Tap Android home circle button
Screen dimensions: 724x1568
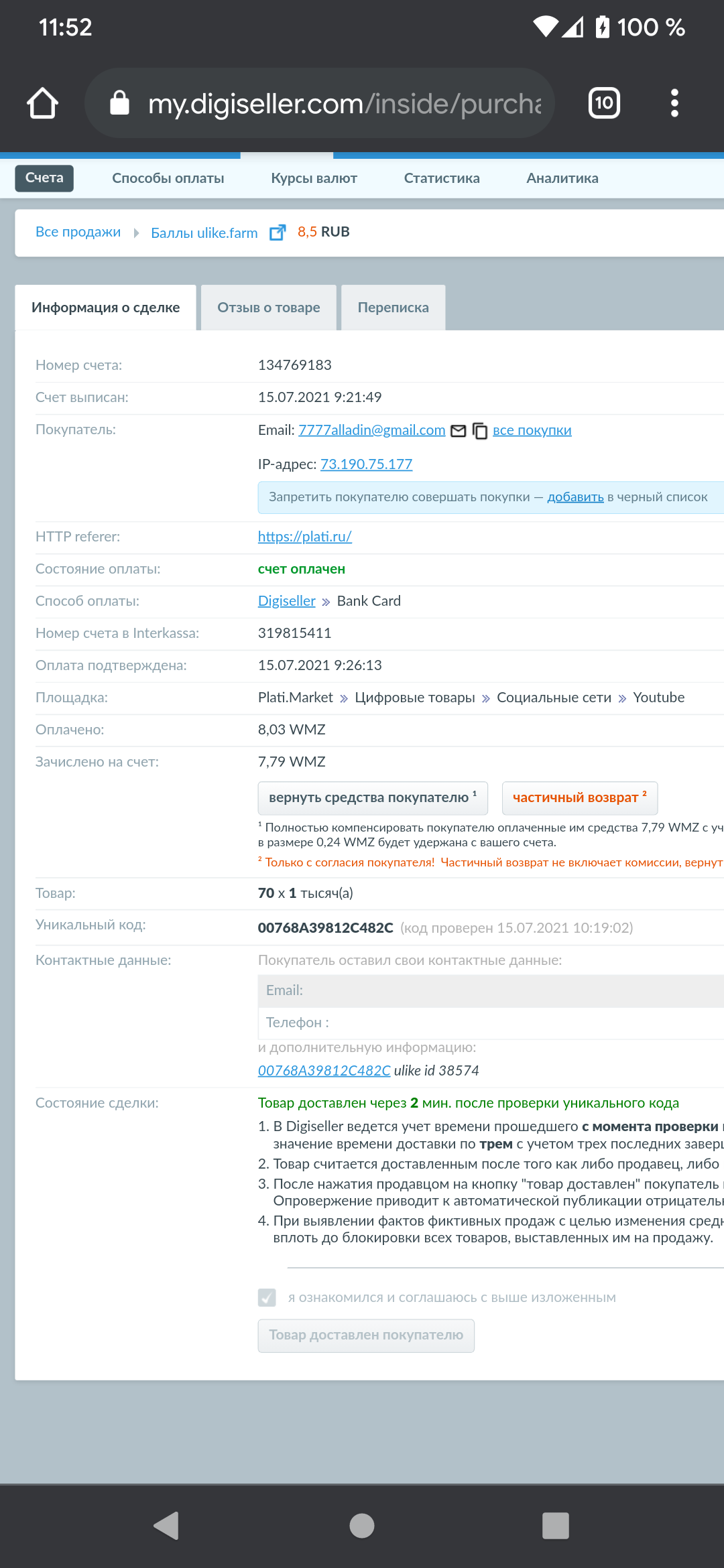click(x=362, y=1526)
